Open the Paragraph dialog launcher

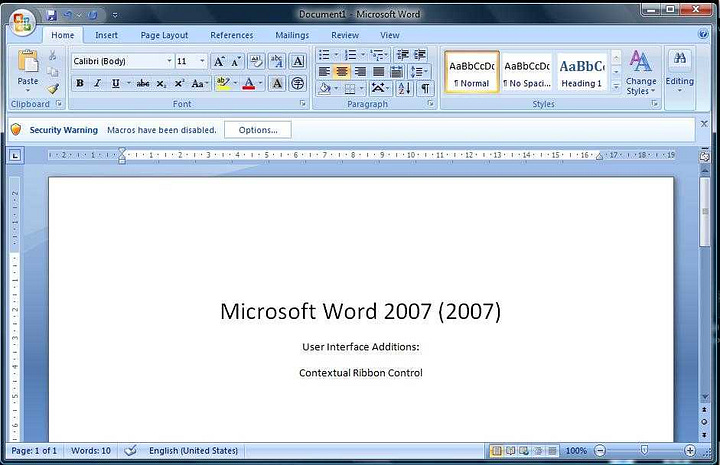click(430, 104)
